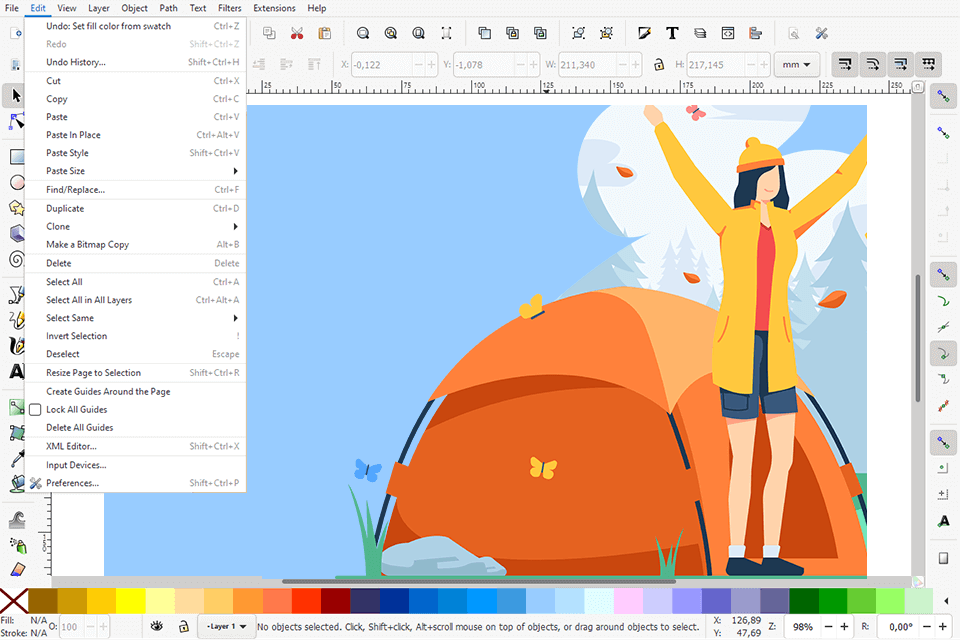Viewport: 960px width, 640px height.
Task: Select the Eraser tool
Action: tap(18, 569)
